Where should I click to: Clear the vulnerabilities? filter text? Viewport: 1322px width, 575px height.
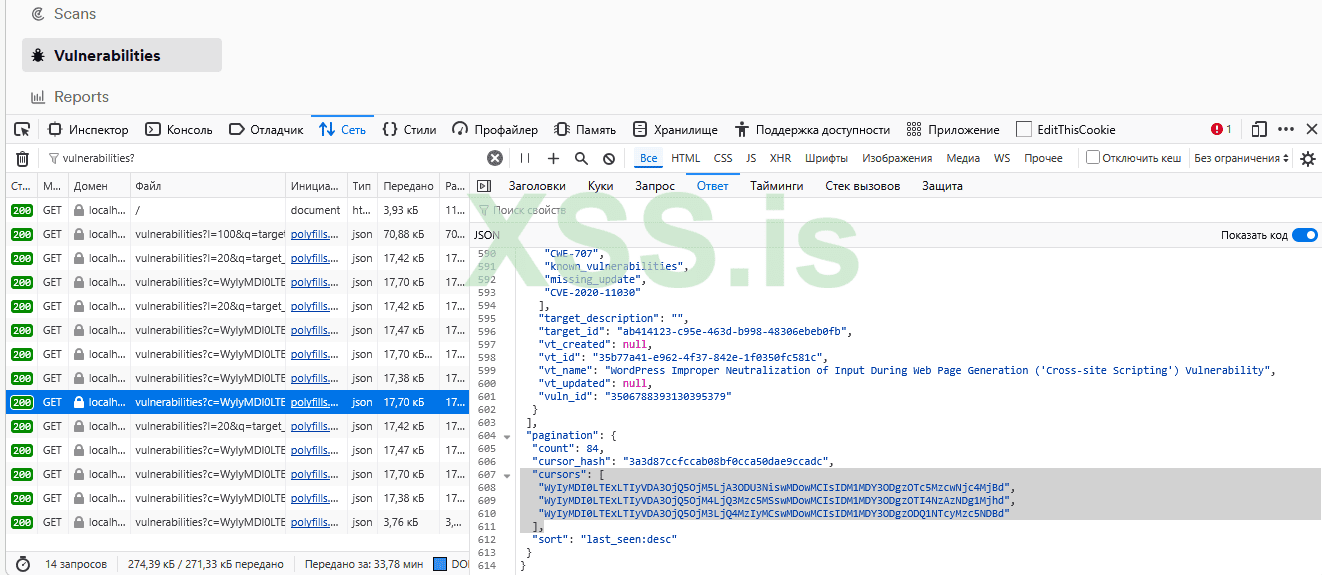tap(494, 158)
